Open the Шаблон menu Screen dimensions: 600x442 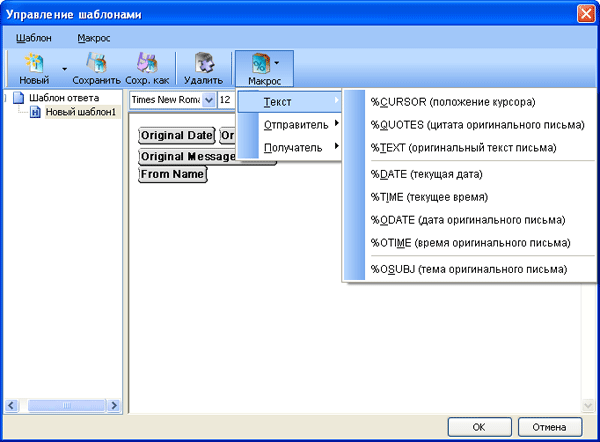[x=34, y=38]
